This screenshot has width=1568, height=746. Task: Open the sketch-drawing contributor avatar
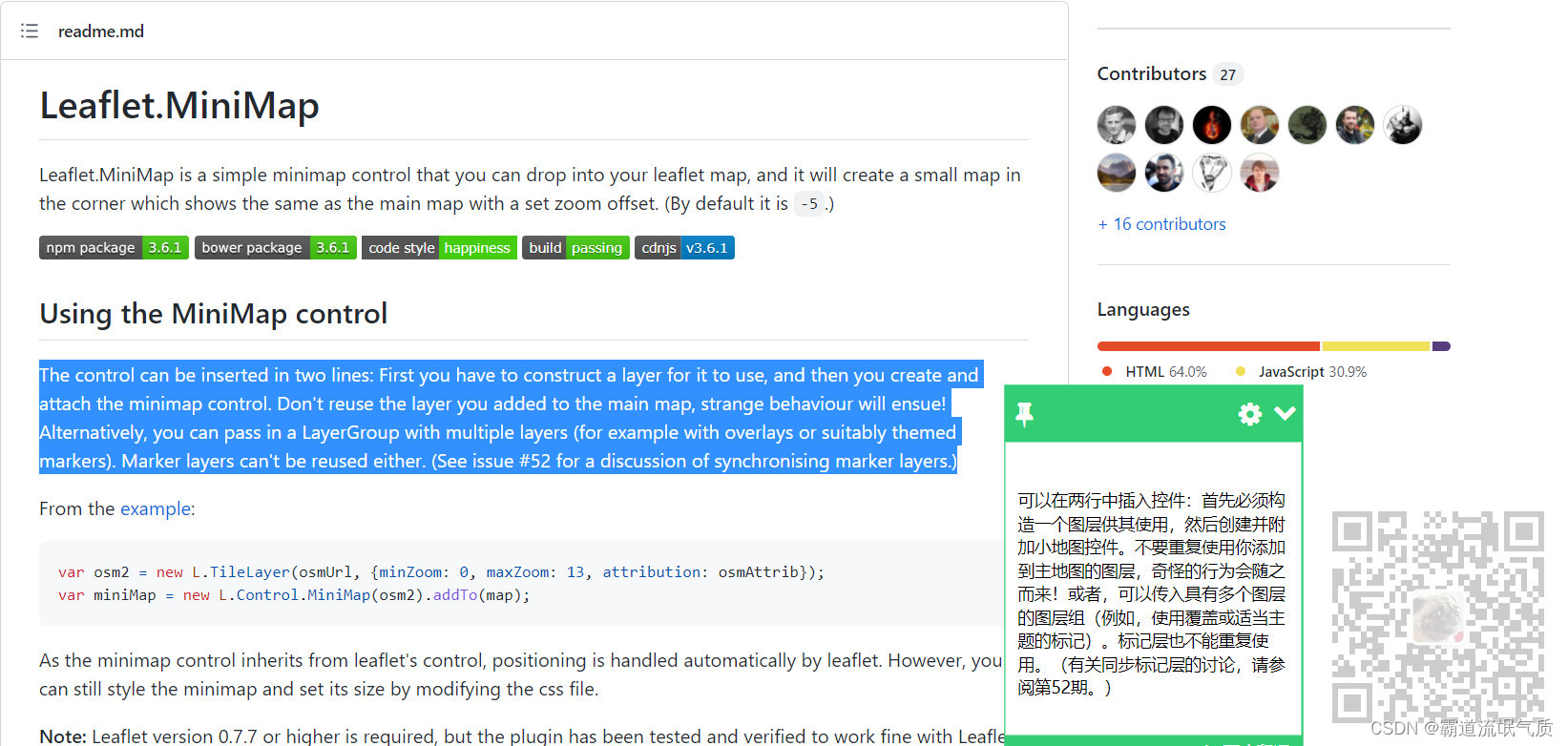coord(1212,173)
